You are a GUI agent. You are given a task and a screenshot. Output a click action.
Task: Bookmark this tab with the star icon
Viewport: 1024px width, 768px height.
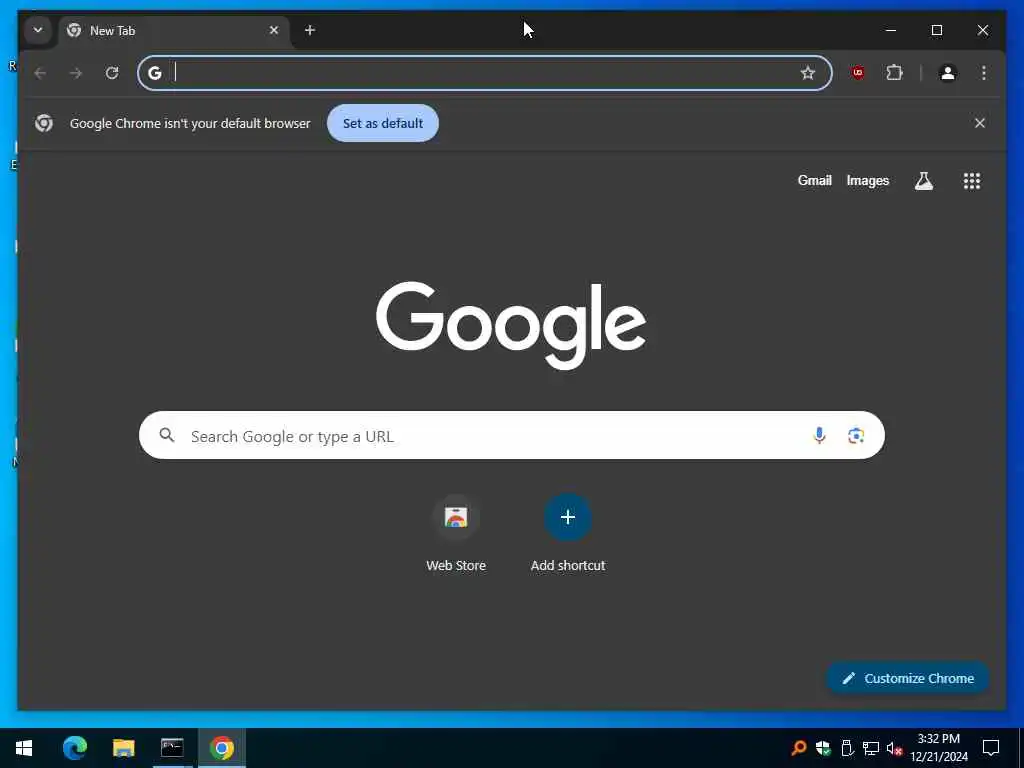pos(808,73)
